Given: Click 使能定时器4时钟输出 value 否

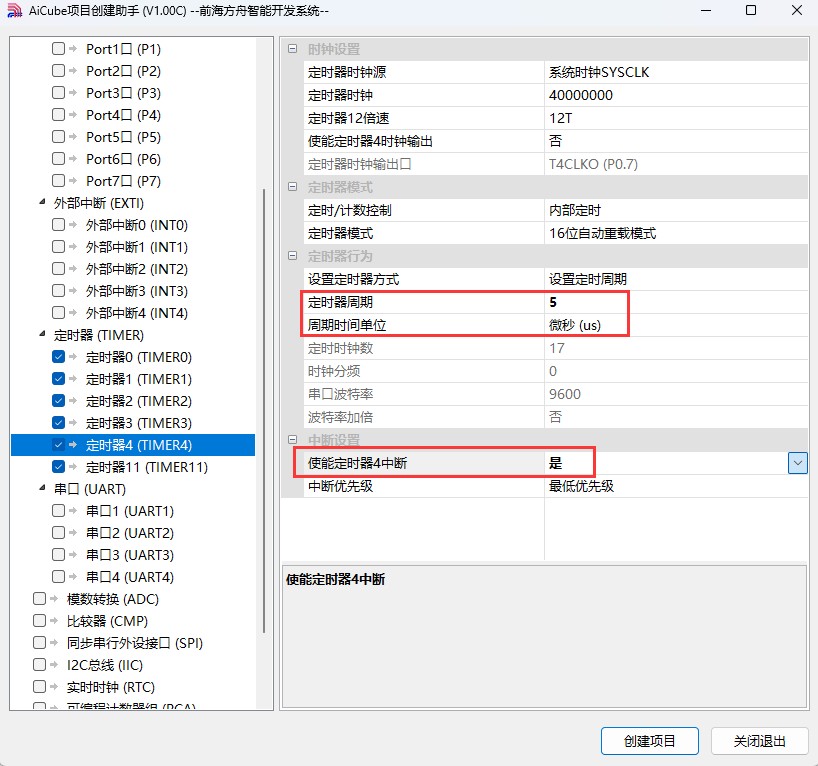Looking at the screenshot, I should coord(676,141).
